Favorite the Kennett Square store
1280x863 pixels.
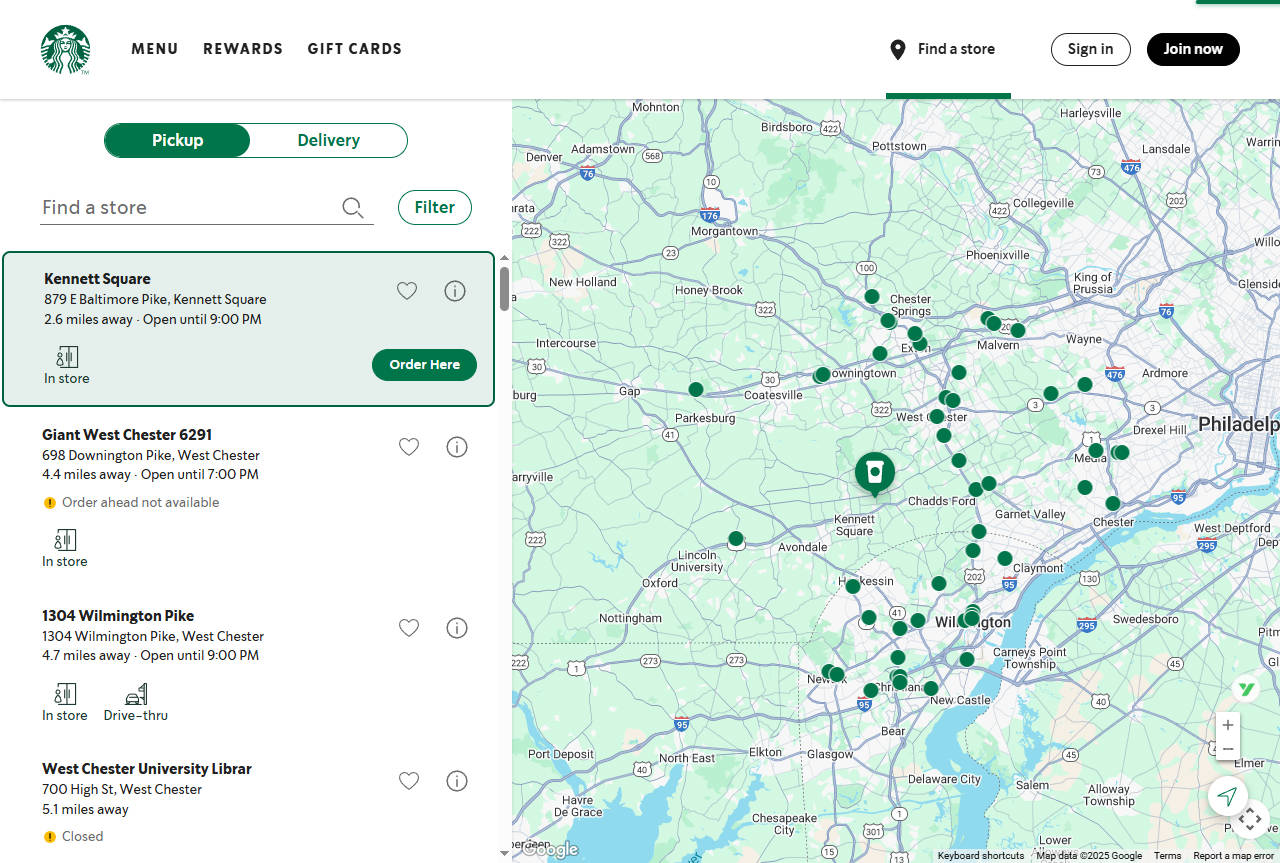(x=407, y=291)
